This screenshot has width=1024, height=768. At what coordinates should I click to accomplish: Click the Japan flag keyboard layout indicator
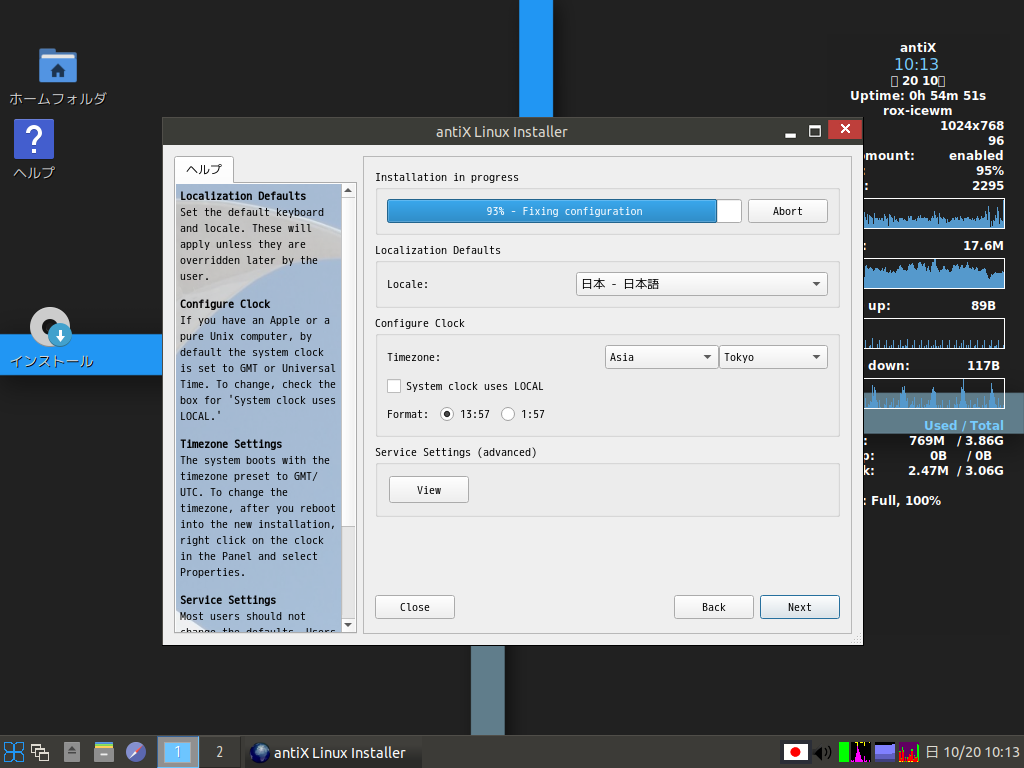tap(795, 752)
